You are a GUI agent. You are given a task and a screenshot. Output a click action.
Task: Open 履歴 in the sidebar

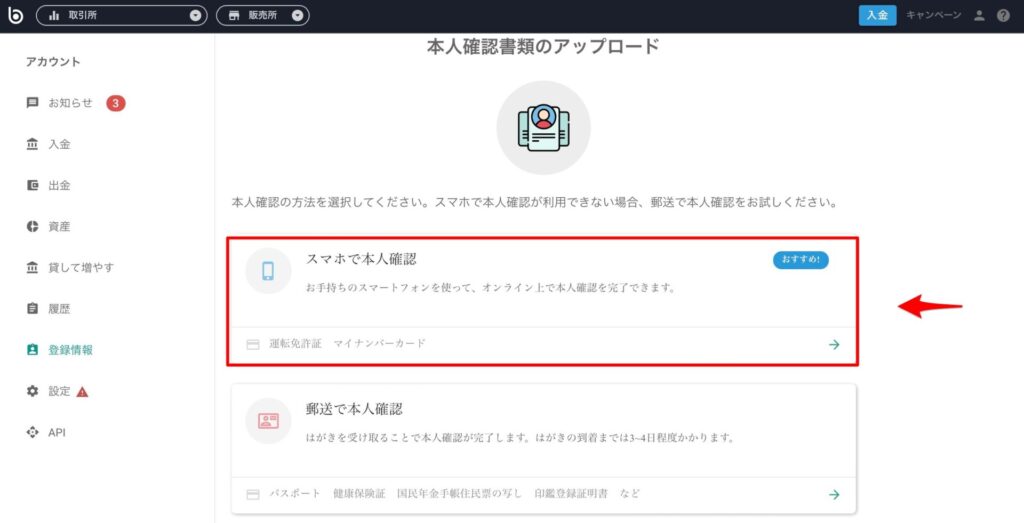59,309
